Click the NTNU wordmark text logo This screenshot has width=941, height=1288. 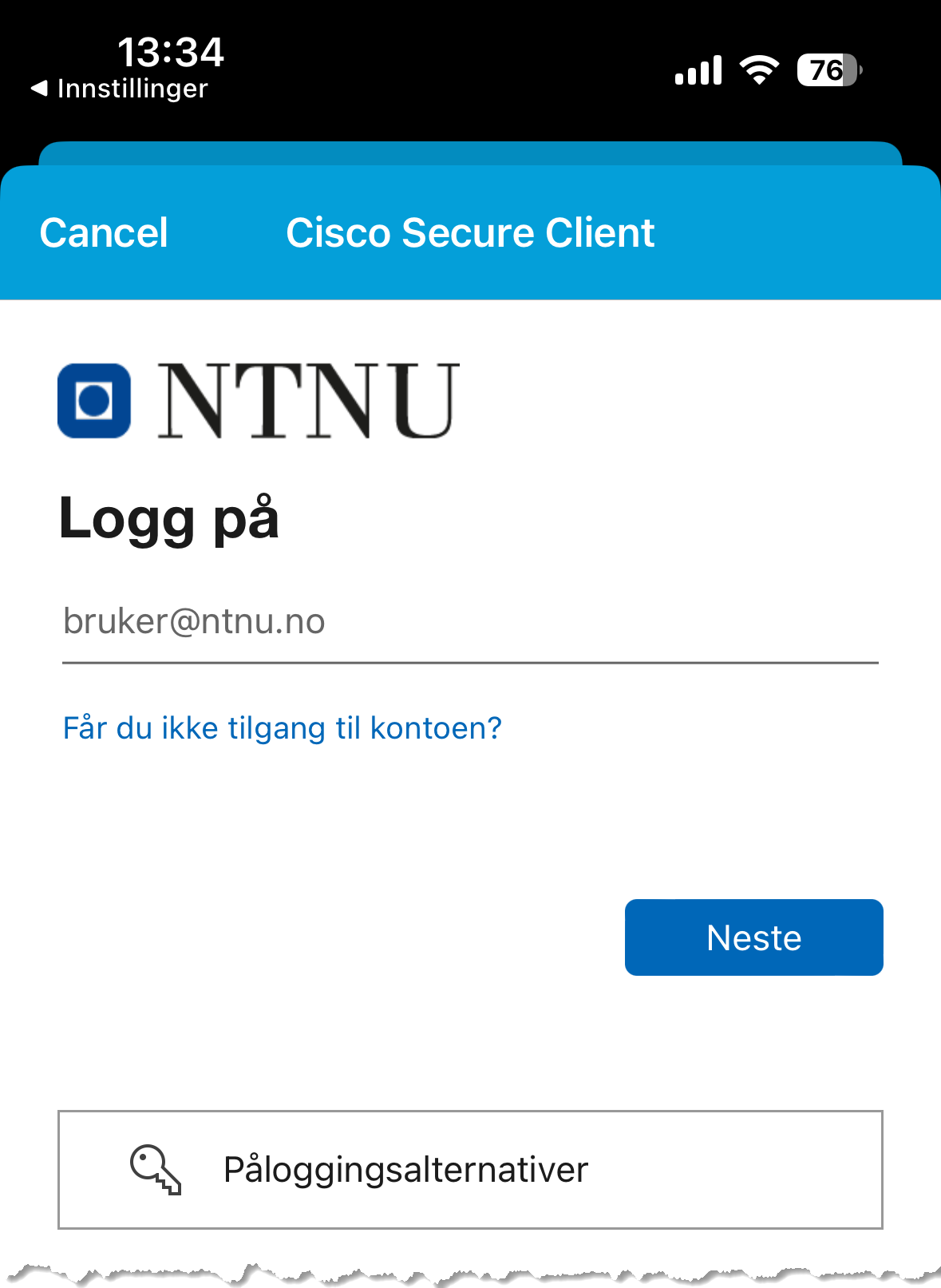[x=308, y=401]
